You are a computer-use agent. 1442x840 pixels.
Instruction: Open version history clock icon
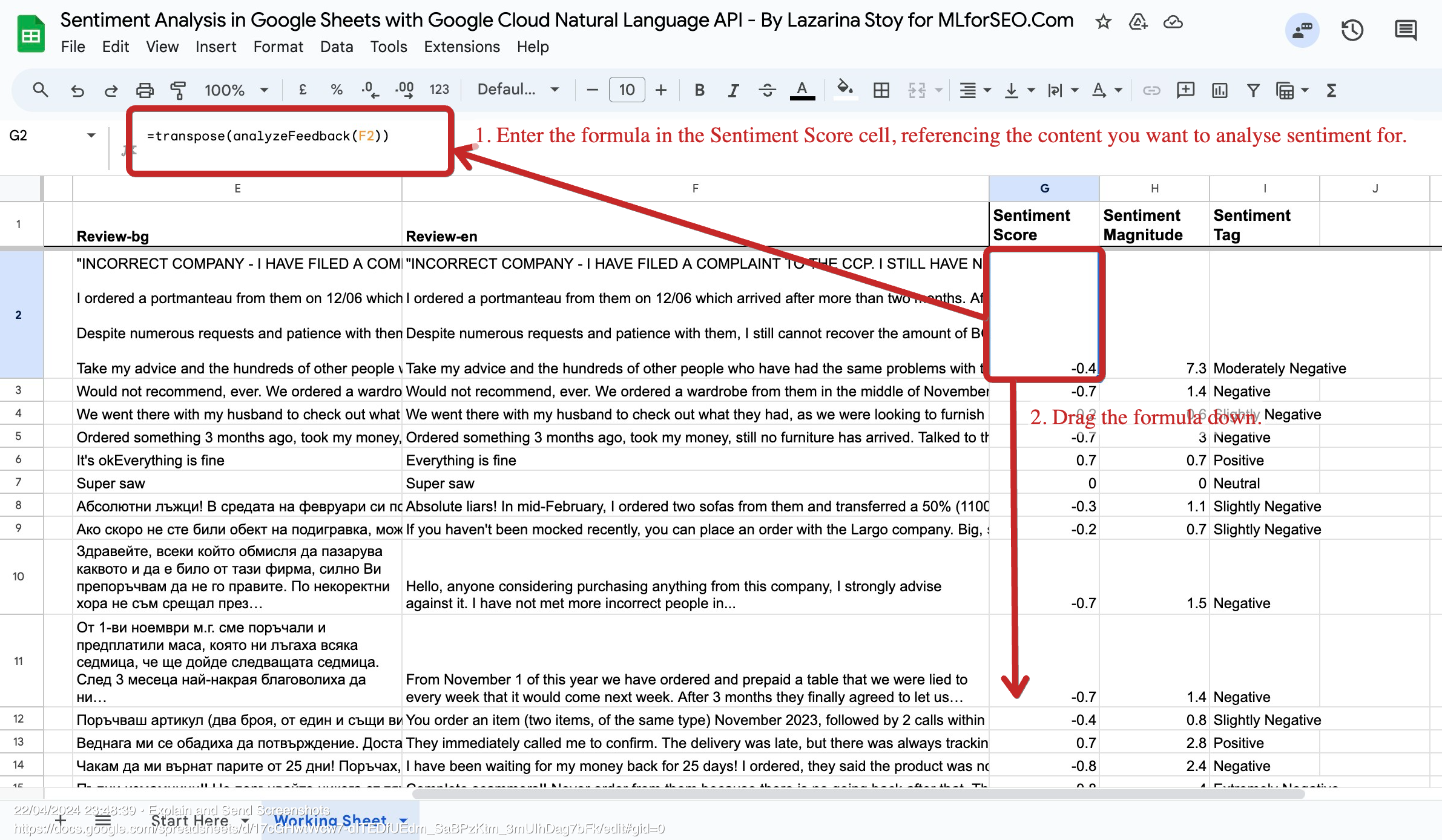1352,30
